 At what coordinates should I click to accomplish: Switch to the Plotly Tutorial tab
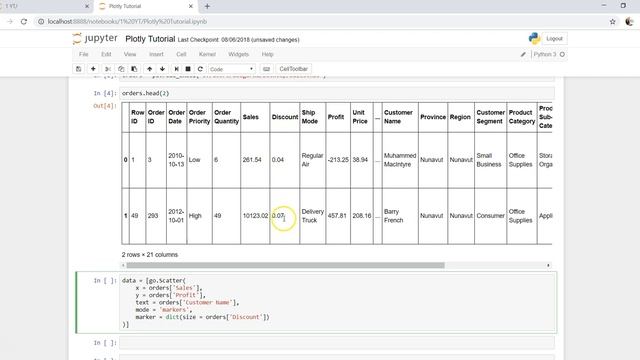[x=145, y=6]
